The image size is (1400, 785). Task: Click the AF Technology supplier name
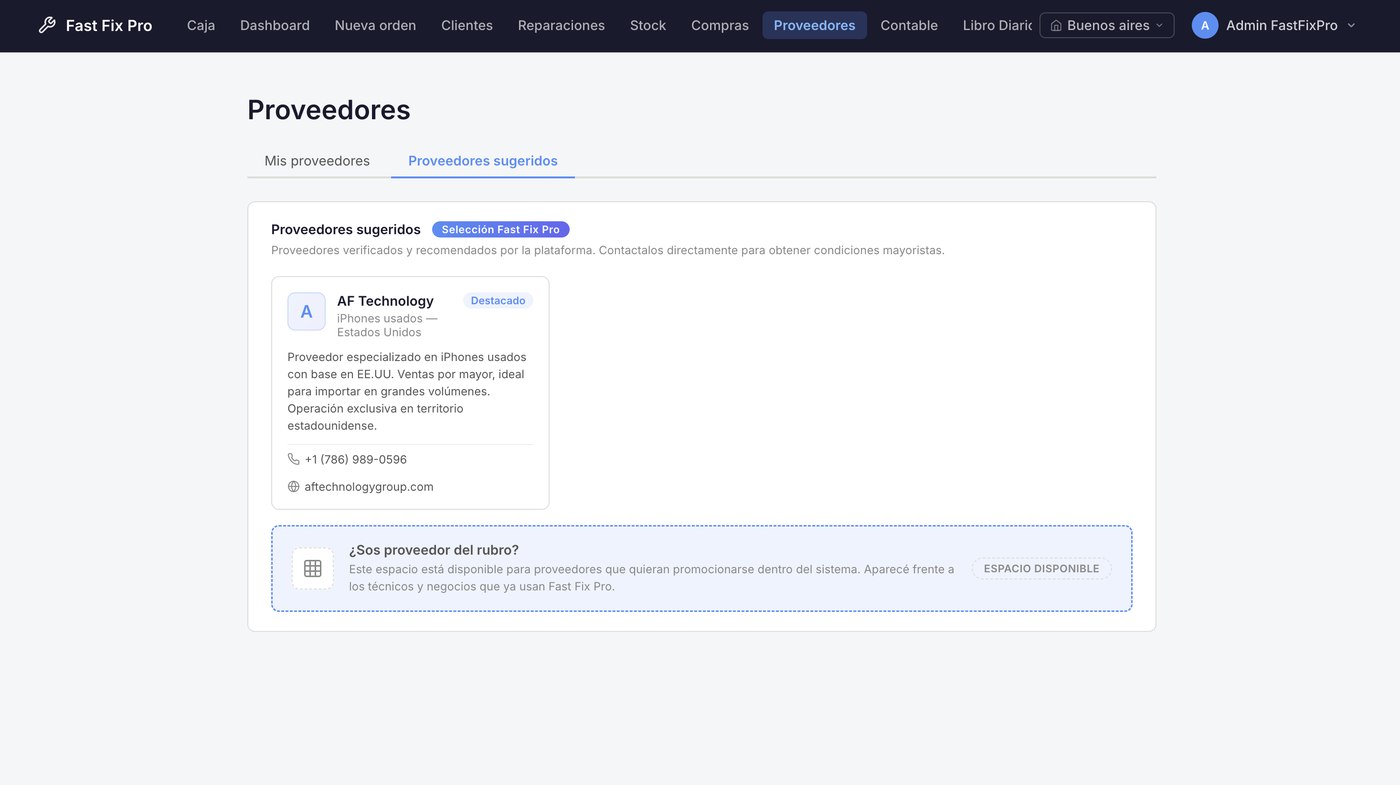point(385,301)
